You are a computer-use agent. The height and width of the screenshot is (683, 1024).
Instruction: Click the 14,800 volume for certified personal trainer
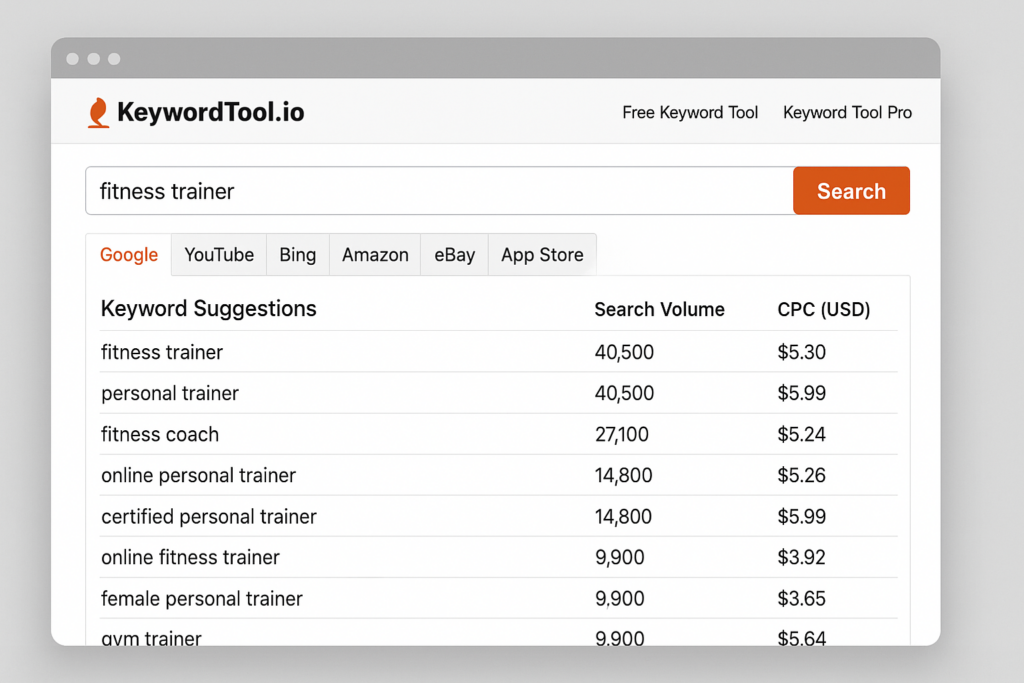624,516
